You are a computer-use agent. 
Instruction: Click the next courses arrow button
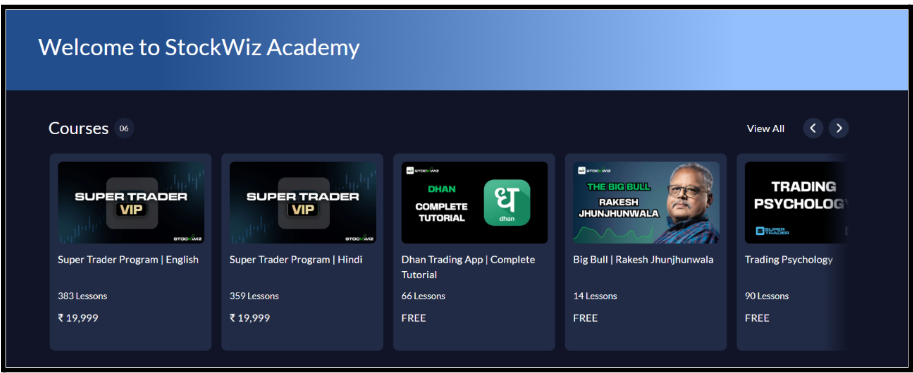pyautogui.click(x=838, y=128)
